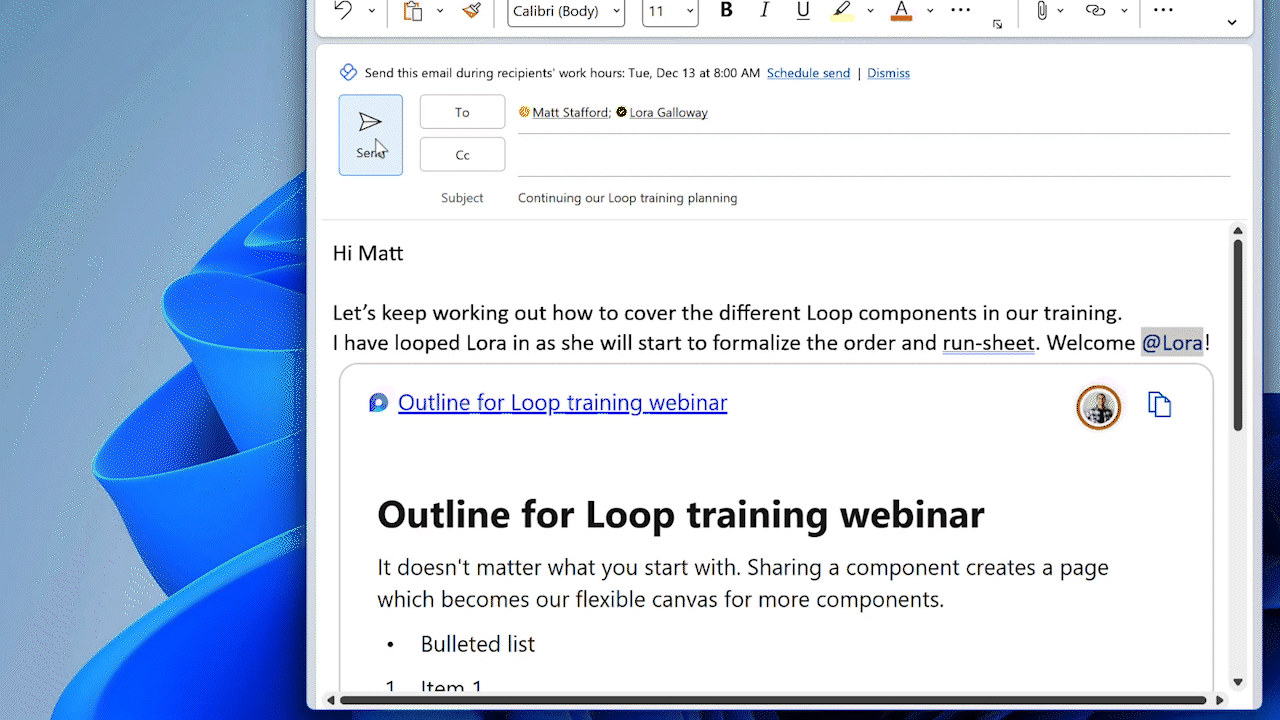Image resolution: width=1280 pixels, height=720 pixels.
Task: Send the email
Action: click(x=371, y=135)
